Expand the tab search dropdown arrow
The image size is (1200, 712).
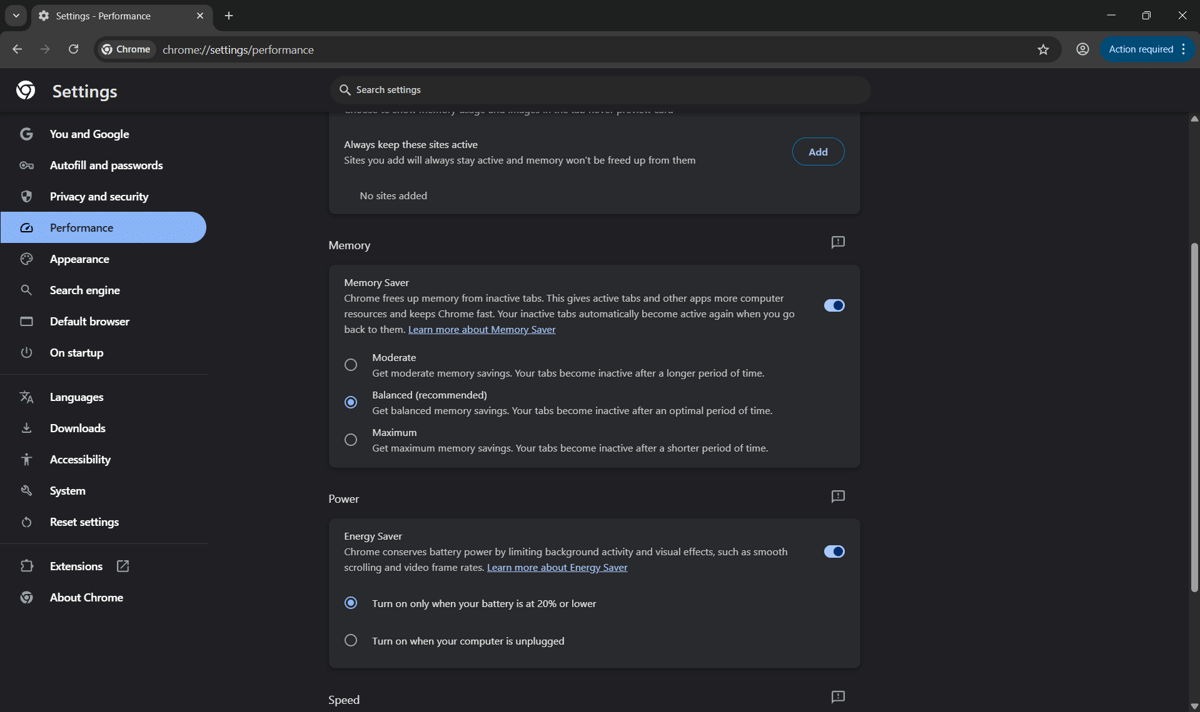(16, 16)
